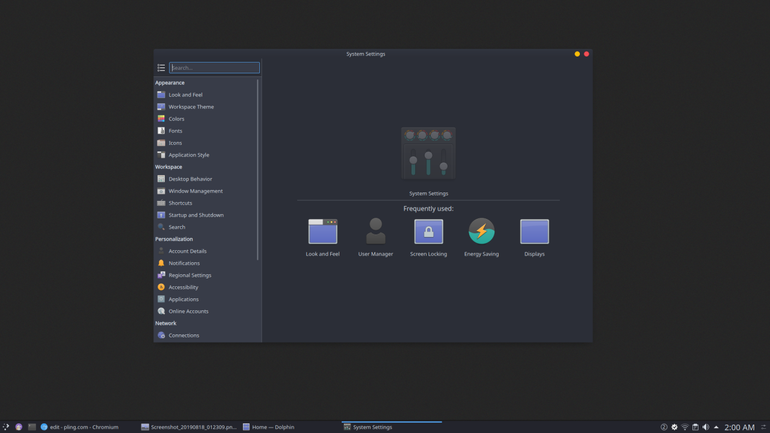Click the volume icon in system tray
Image resolution: width=770 pixels, height=433 pixels.
point(706,427)
